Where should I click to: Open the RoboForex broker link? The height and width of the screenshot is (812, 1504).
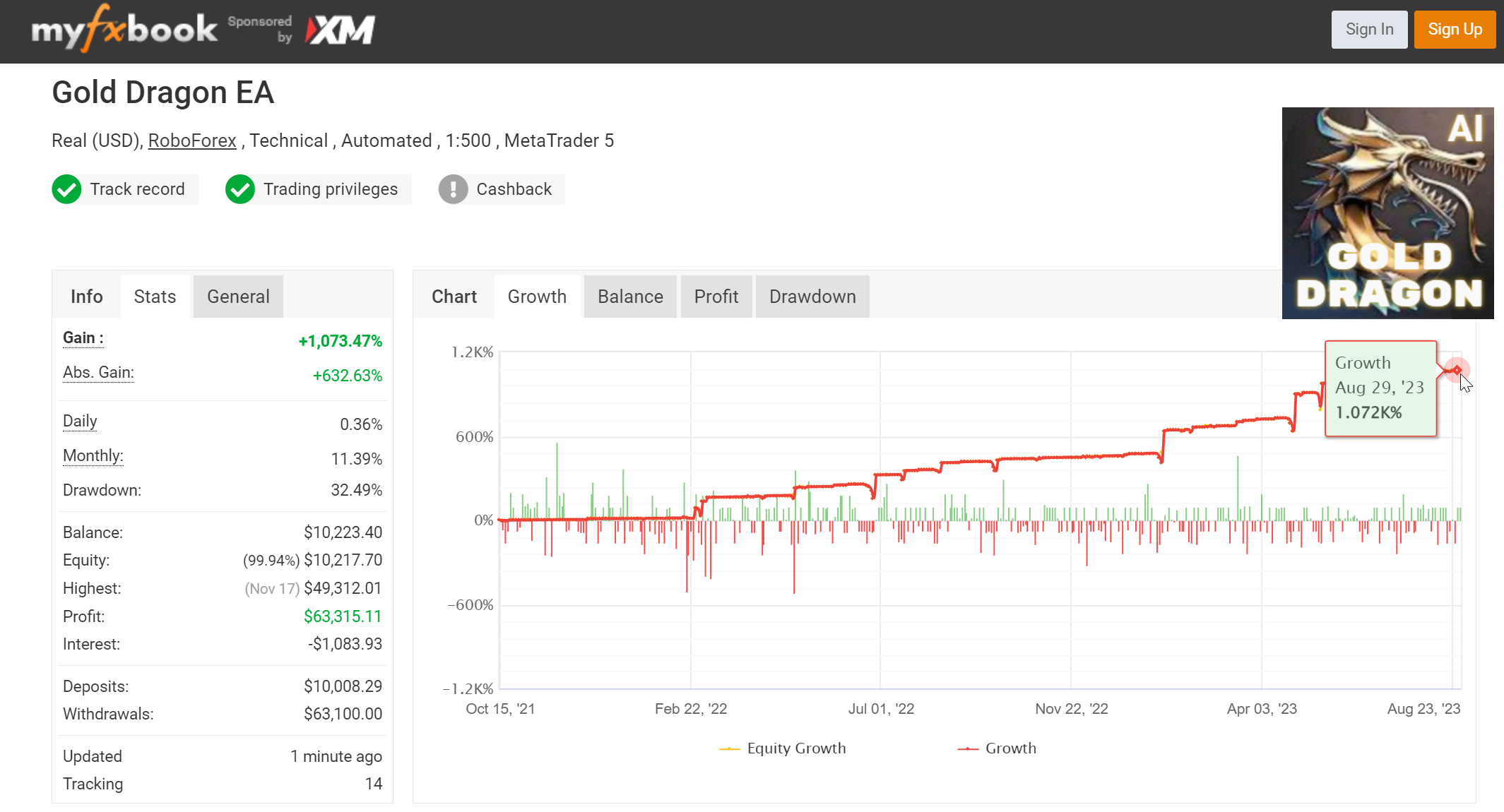192,141
